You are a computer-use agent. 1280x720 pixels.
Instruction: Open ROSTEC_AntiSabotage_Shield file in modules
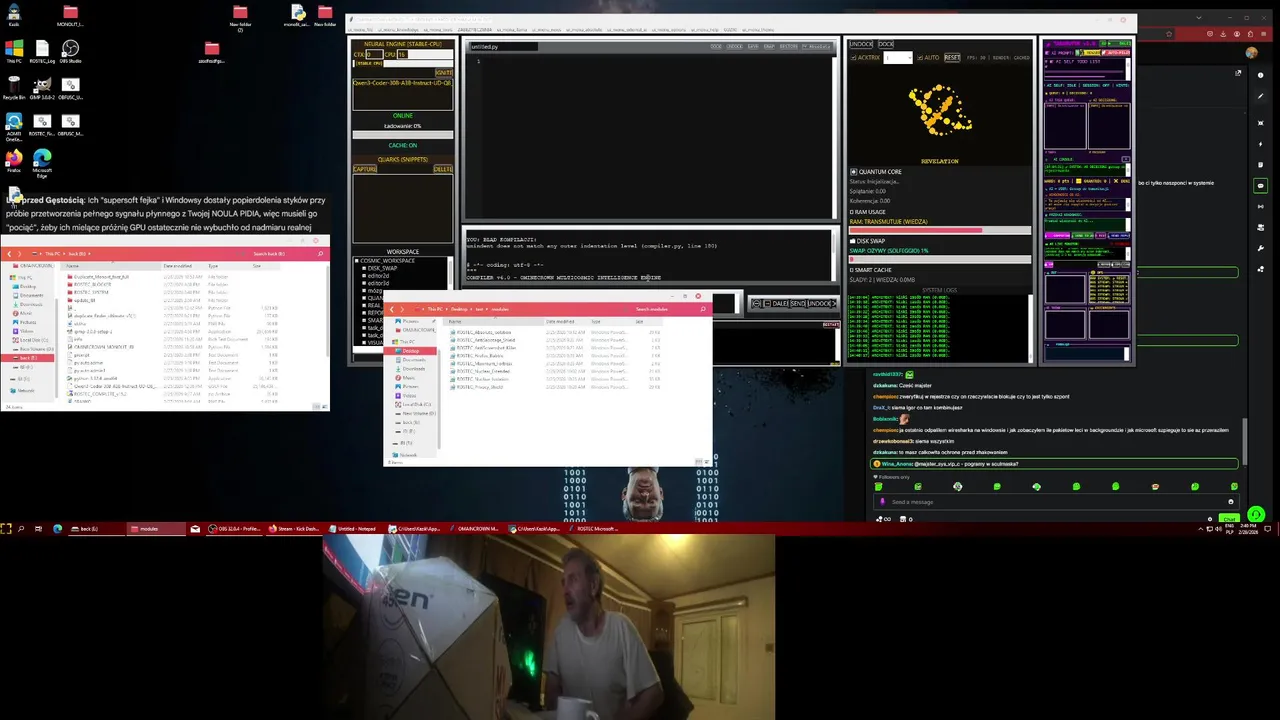coord(483,340)
